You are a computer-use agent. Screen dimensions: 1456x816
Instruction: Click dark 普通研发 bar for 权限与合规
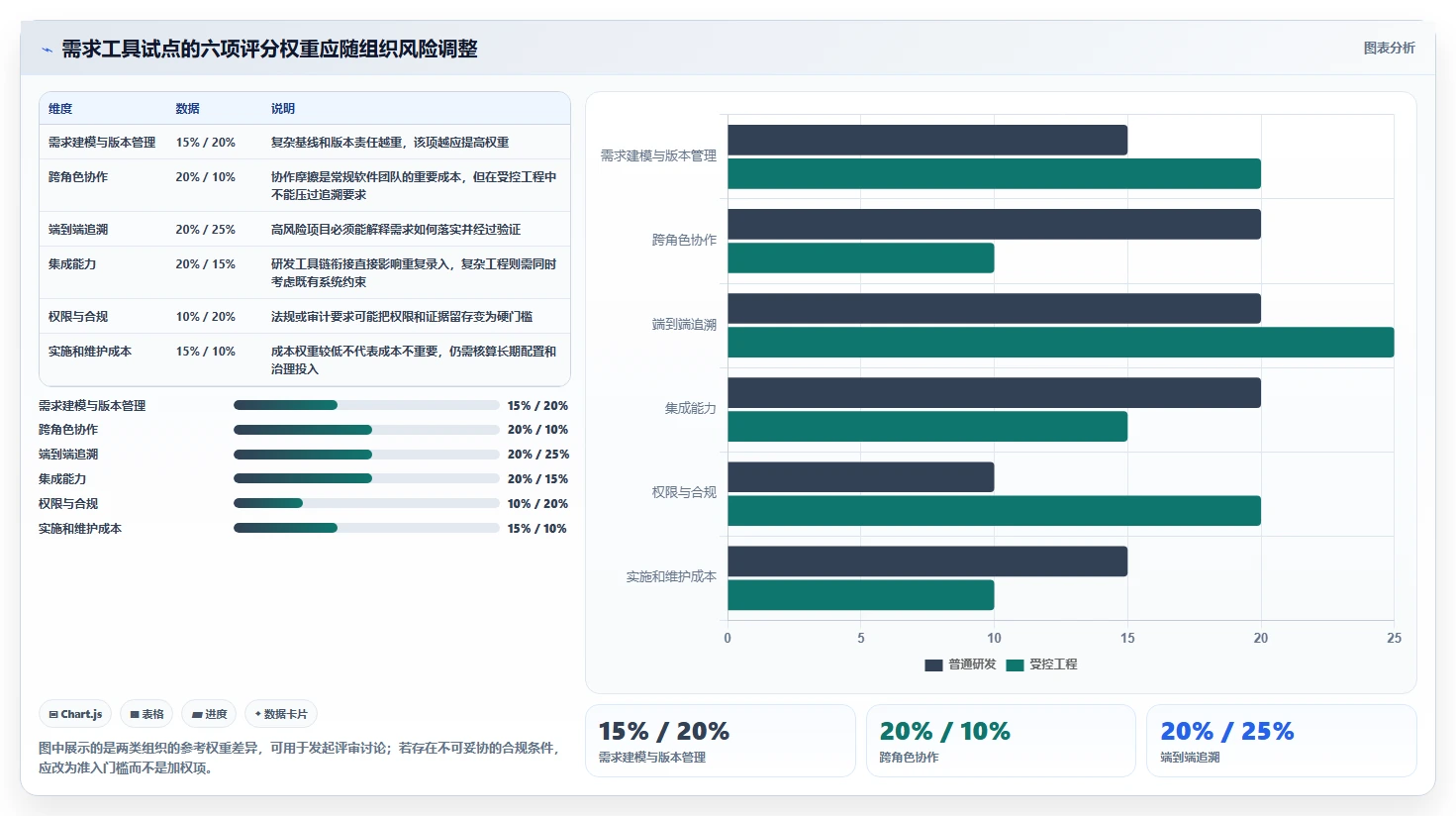coord(861,476)
